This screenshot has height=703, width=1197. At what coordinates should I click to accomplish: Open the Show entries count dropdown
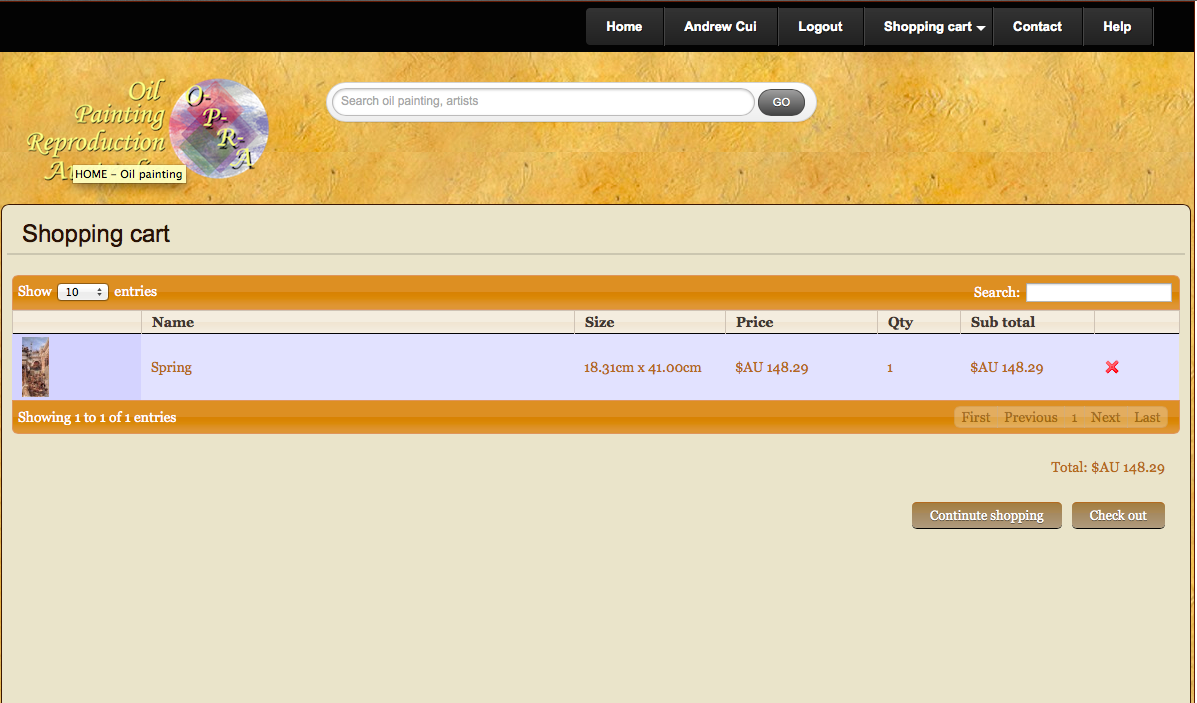82,292
